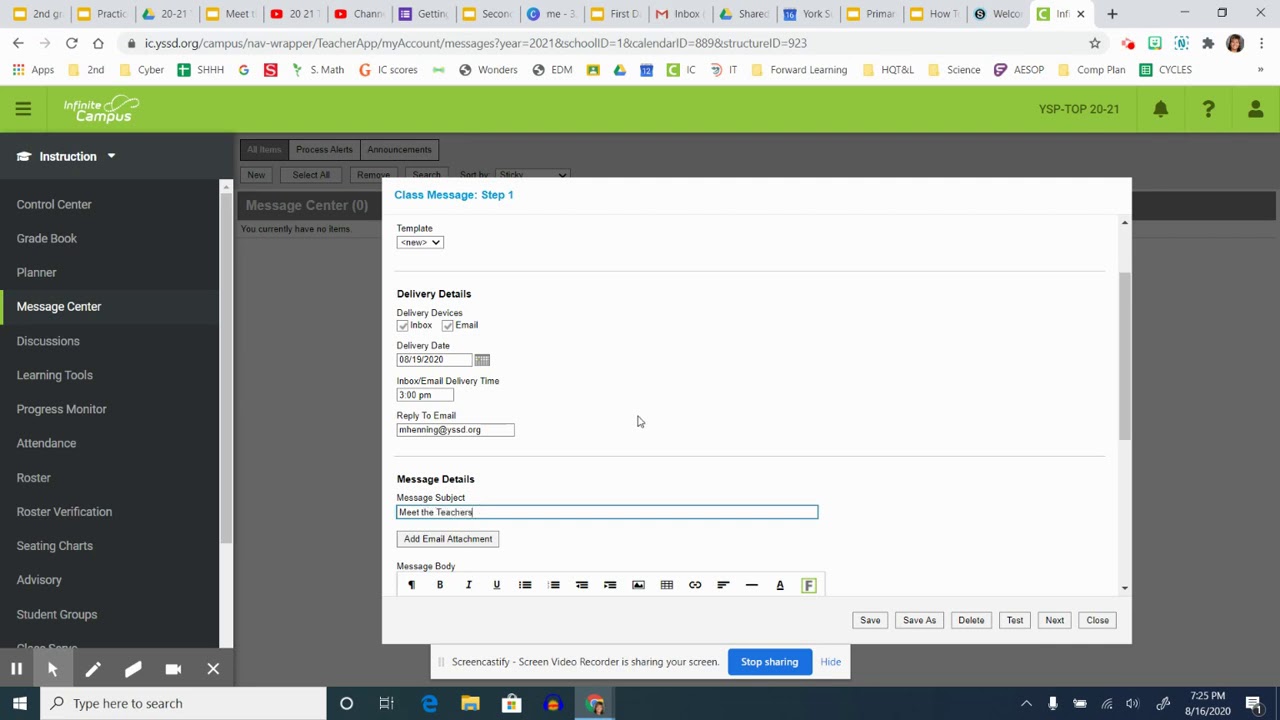Toggle the Screencastify webcam icon
This screenshot has height=720, width=1280.
(x=173, y=669)
